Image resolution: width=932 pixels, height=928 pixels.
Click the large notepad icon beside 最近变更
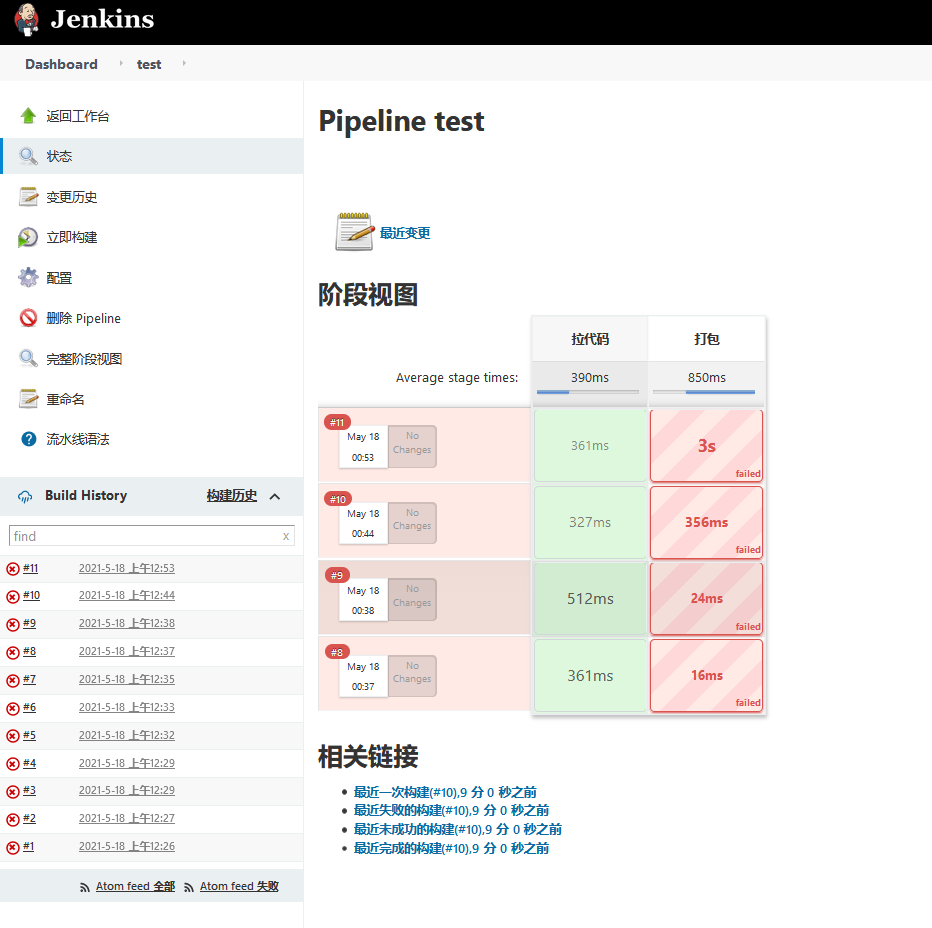355,231
